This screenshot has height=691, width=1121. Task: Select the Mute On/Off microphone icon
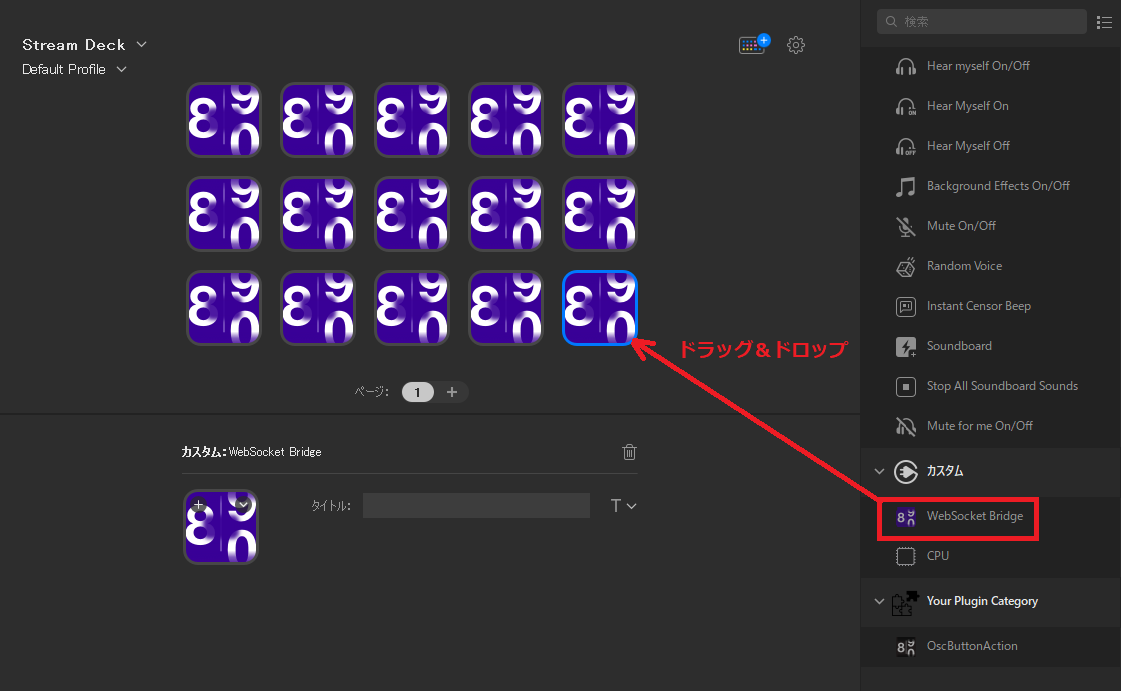tap(906, 227)
